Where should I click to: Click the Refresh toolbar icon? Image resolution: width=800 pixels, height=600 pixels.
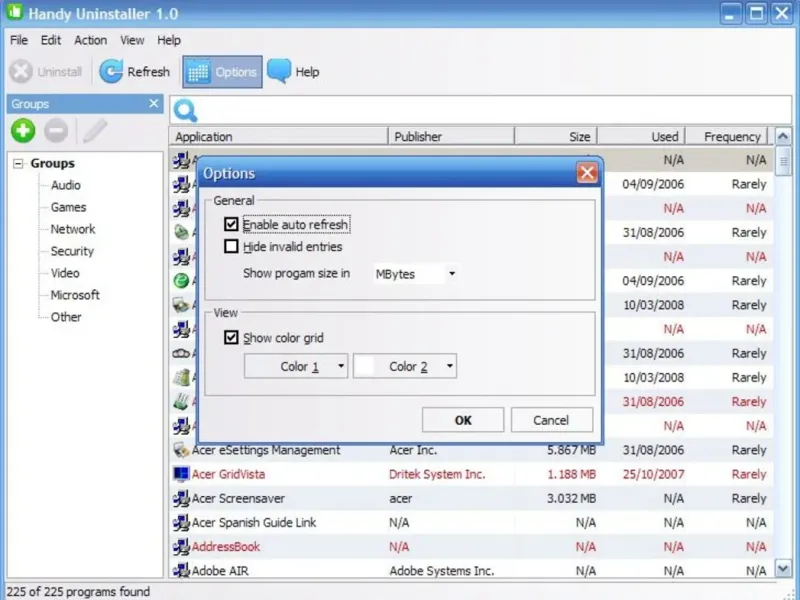(x=111, y=71)
